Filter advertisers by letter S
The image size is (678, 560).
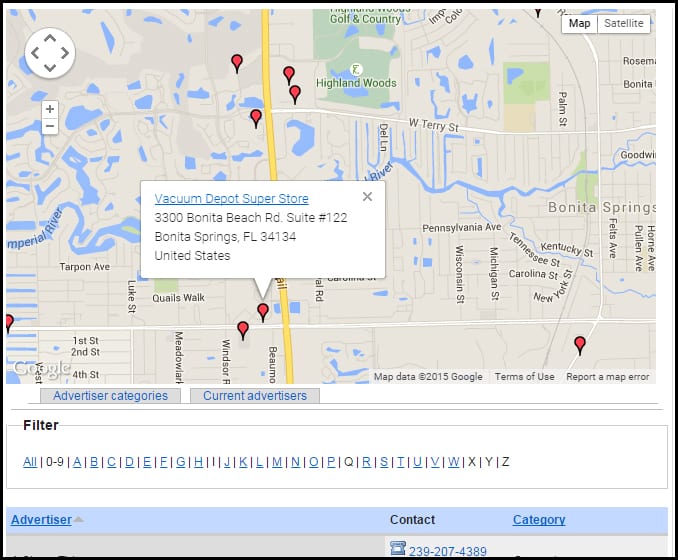pyautogui.click(x=384, y=462)
